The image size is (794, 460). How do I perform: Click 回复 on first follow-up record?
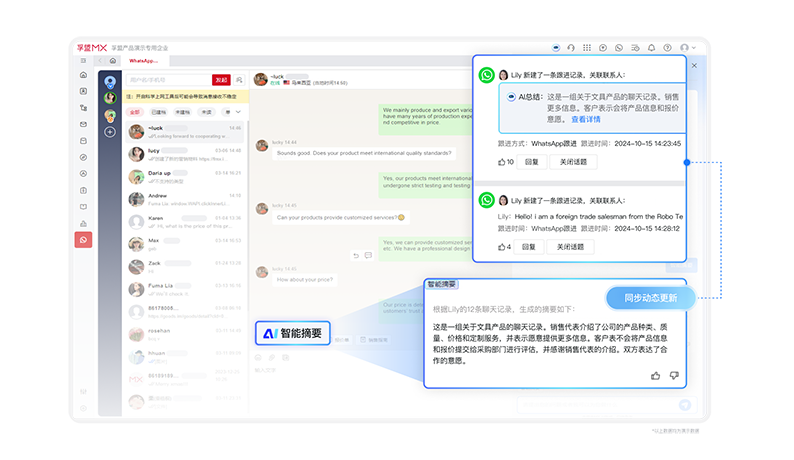(x=531, y=162)
